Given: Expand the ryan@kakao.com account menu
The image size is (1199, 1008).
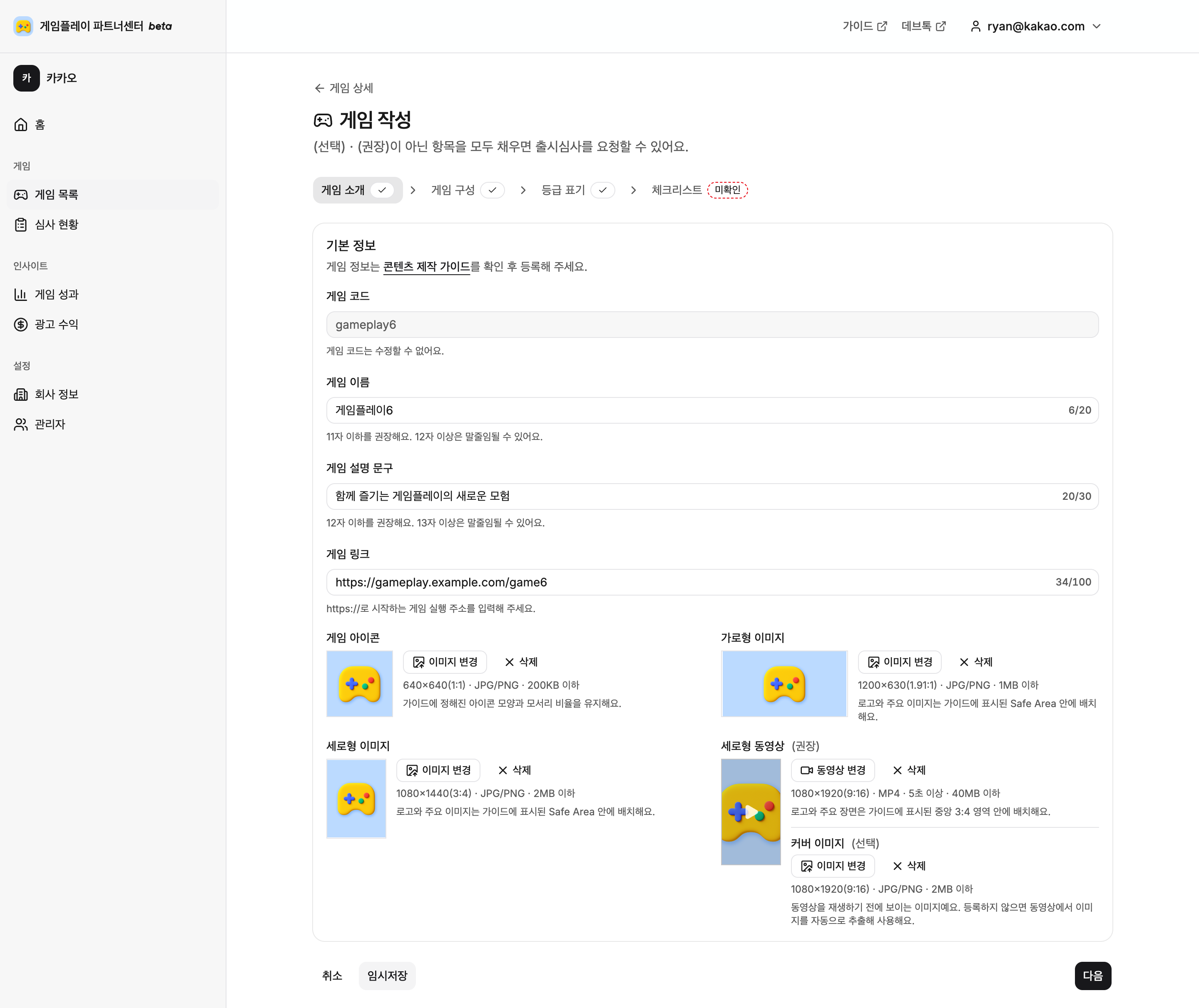Looking at the screenshot, I should pyautogui.click(x=1035, y=26).
